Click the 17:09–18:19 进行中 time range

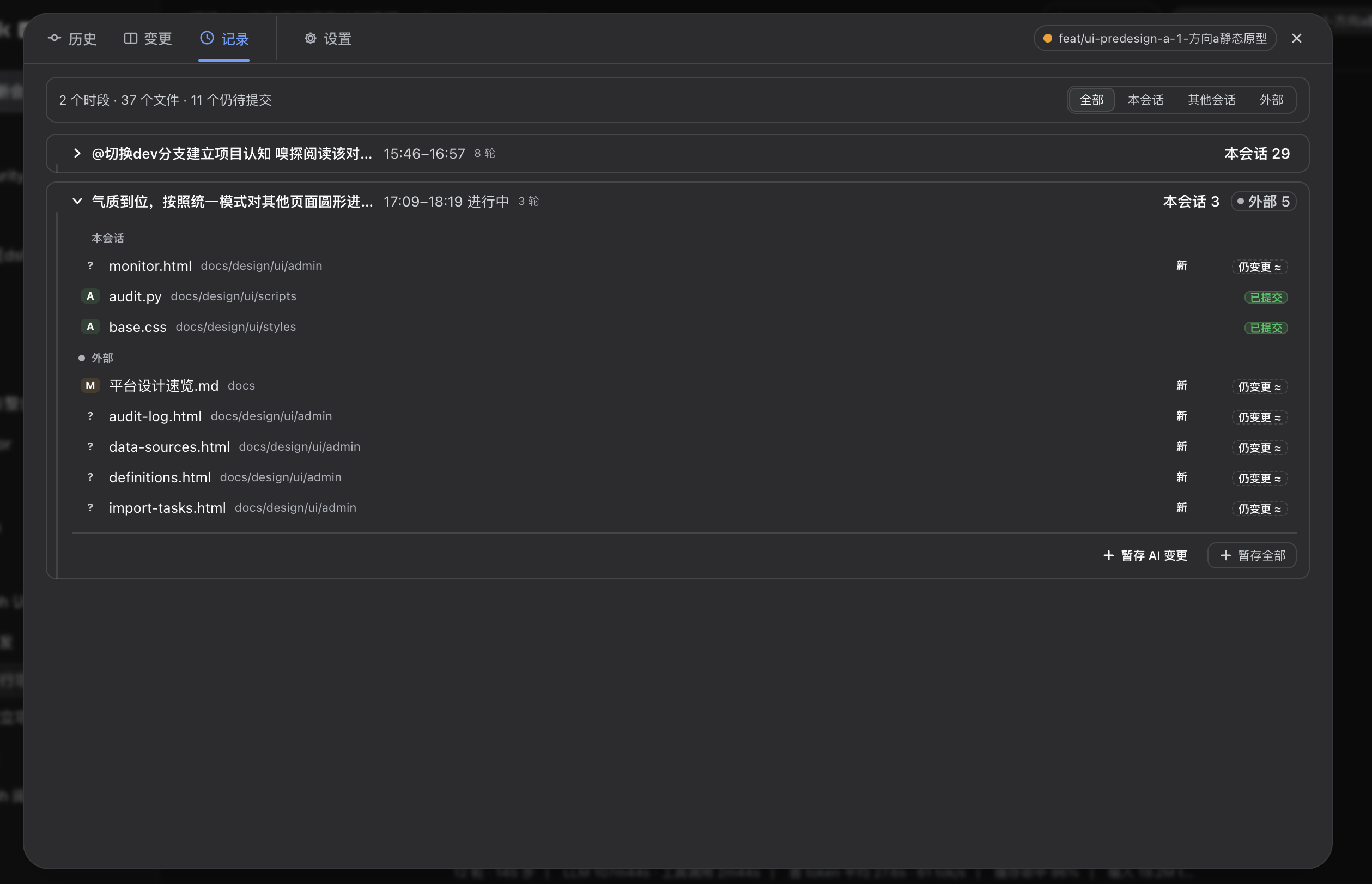click(446, 202)
